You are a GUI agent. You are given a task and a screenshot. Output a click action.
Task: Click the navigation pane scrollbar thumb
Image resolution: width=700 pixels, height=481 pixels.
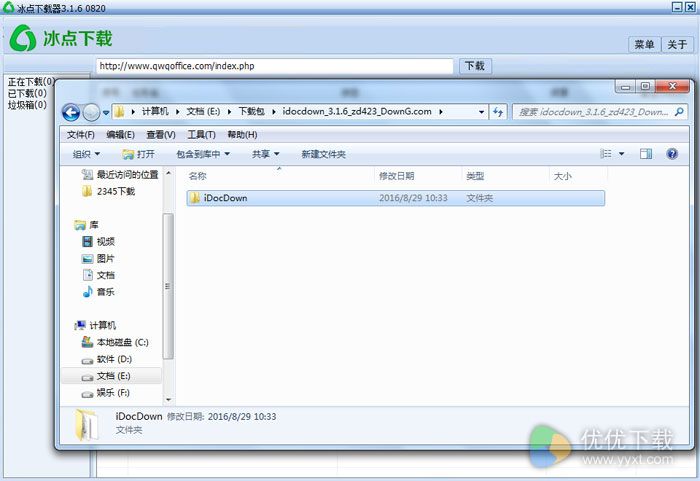pos(168,286)
